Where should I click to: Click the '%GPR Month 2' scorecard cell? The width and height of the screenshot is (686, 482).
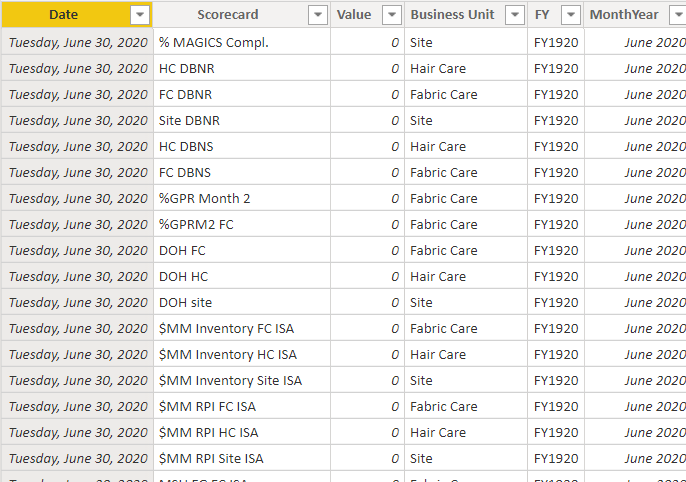click(x=242, y=199)
